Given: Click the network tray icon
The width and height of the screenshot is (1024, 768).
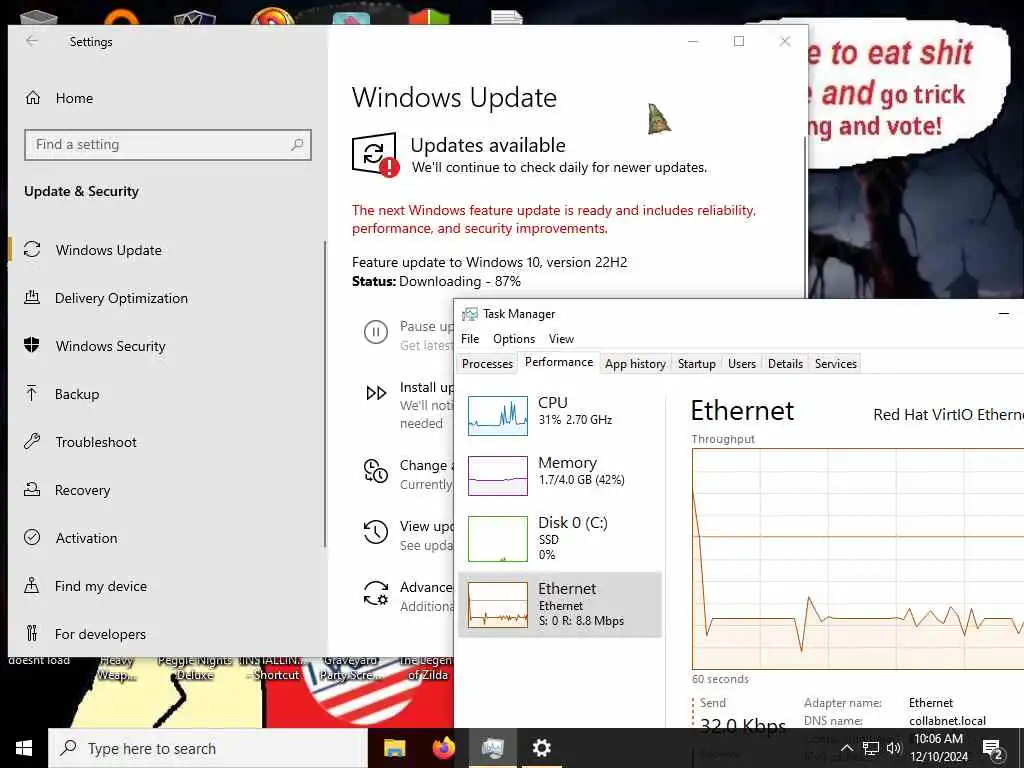Looking at the screenshot, I should (x=870, y=748).
